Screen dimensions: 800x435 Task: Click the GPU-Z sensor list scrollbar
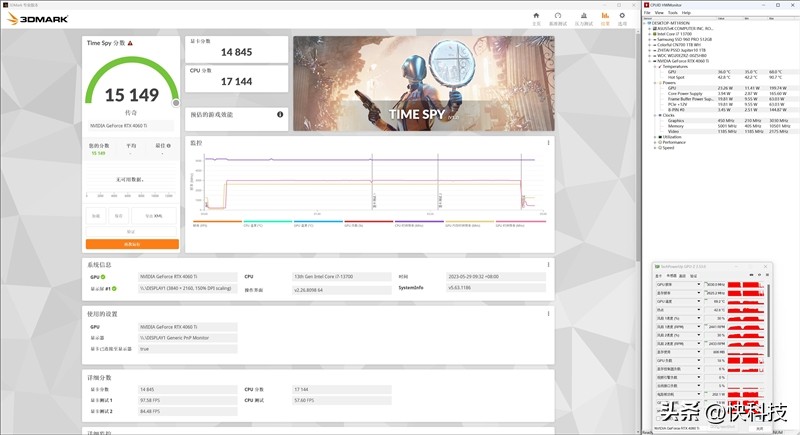coord(769,320)
